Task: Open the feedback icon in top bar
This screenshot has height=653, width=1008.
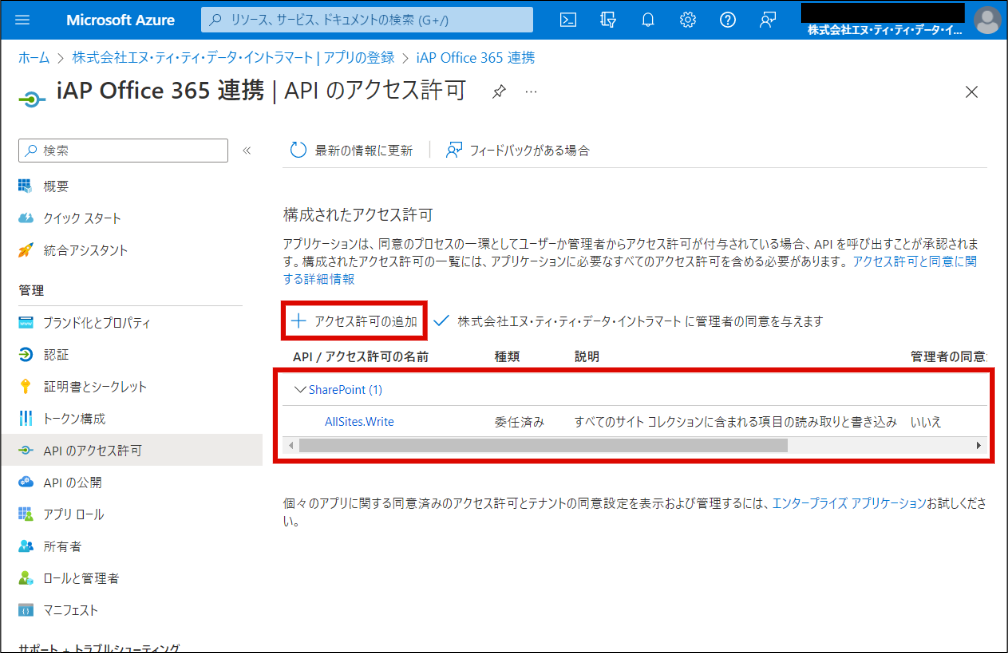Action: pyautogui.click(x=768, y=20)
